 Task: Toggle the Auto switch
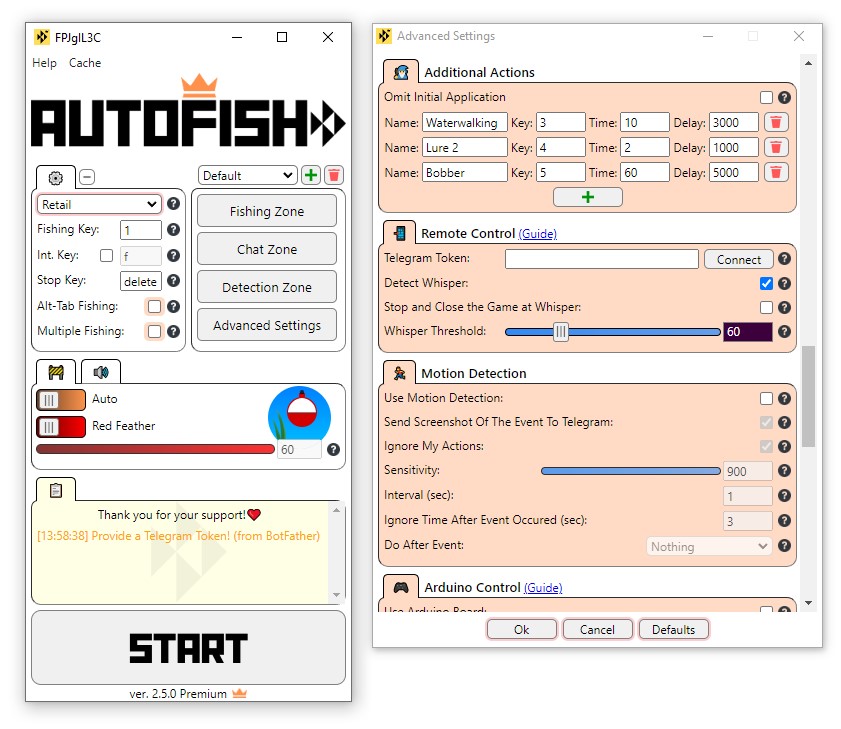61,400
